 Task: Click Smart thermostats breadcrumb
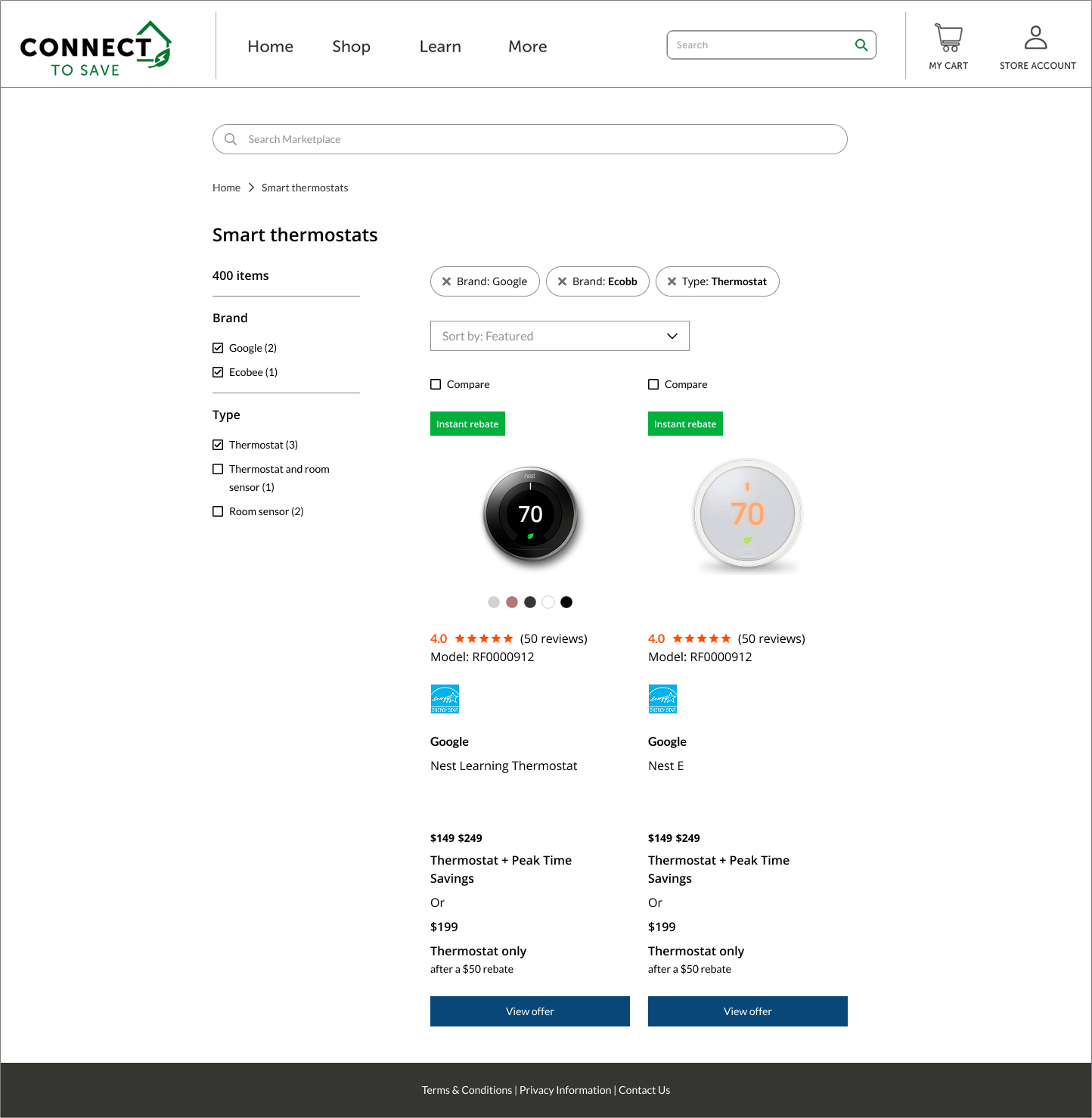(305, 188)
